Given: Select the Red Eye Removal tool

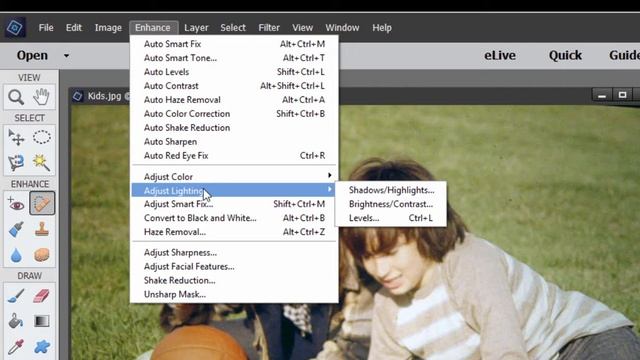Looking at the screenshot, I should coord(16,203).
